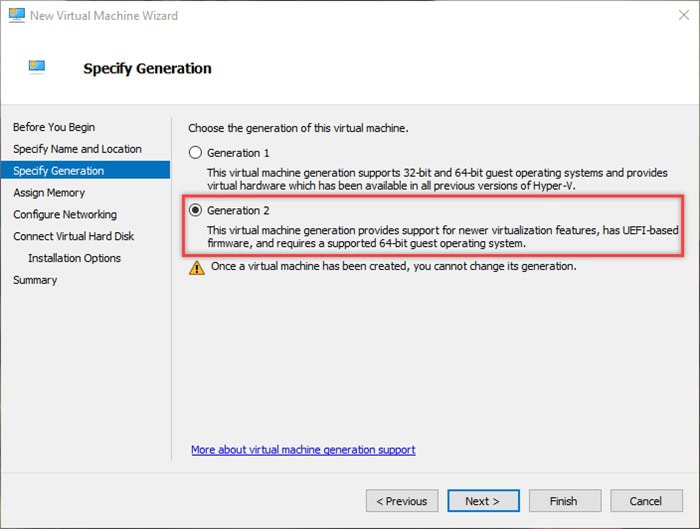Jump to the Assign Memory step
Screen dimensions: 700x529
click(49, 193)
